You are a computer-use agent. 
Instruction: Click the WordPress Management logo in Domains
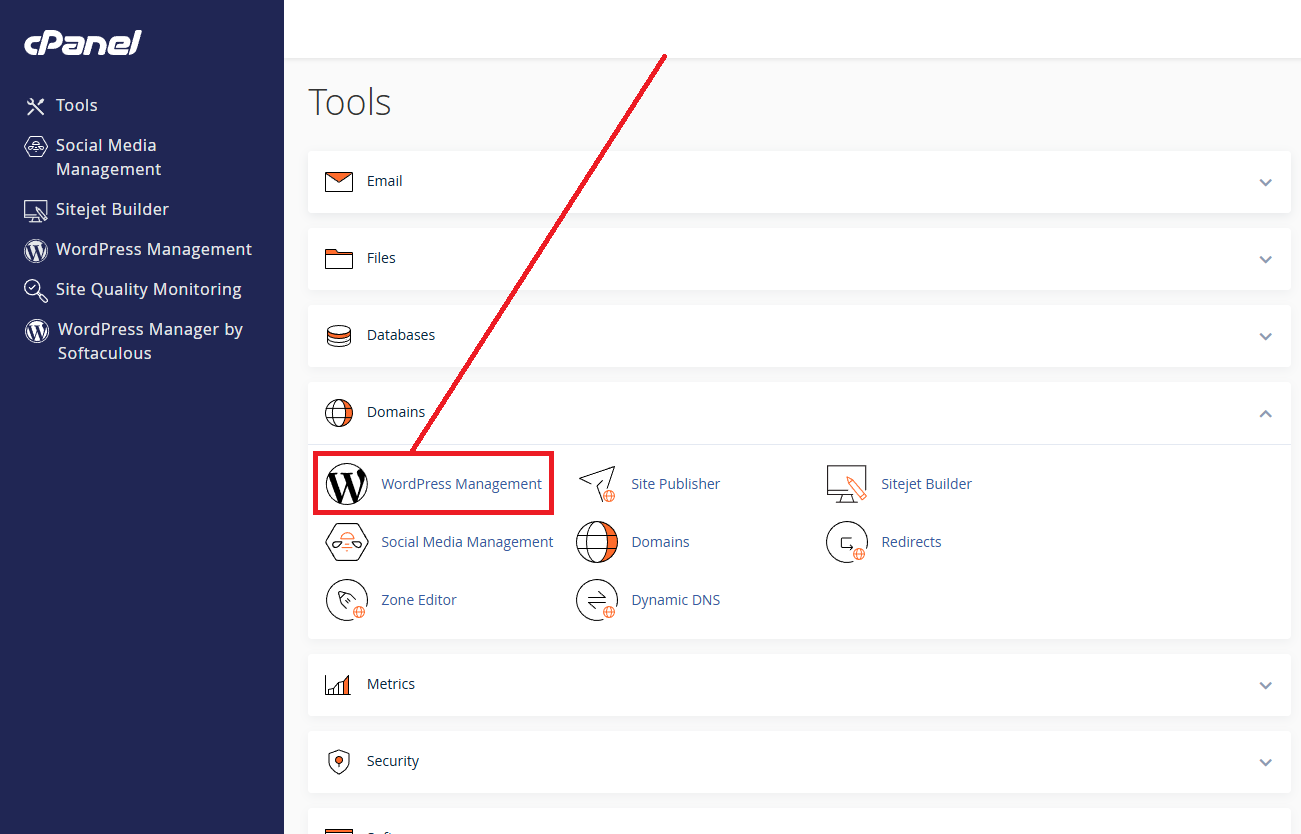pyautogui.click(x=347, y=484)
